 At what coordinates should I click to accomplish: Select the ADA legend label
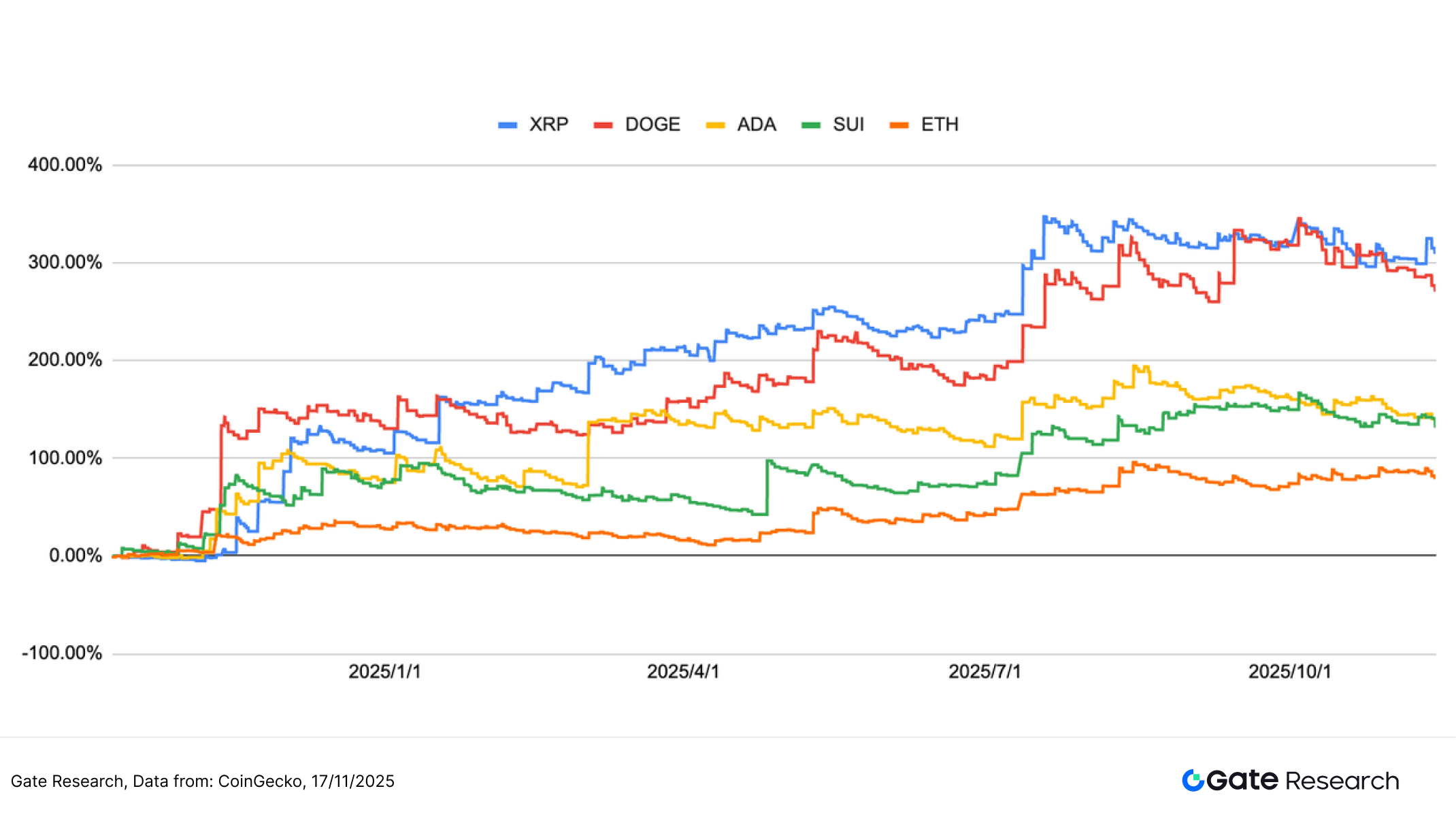pos(757,125)
